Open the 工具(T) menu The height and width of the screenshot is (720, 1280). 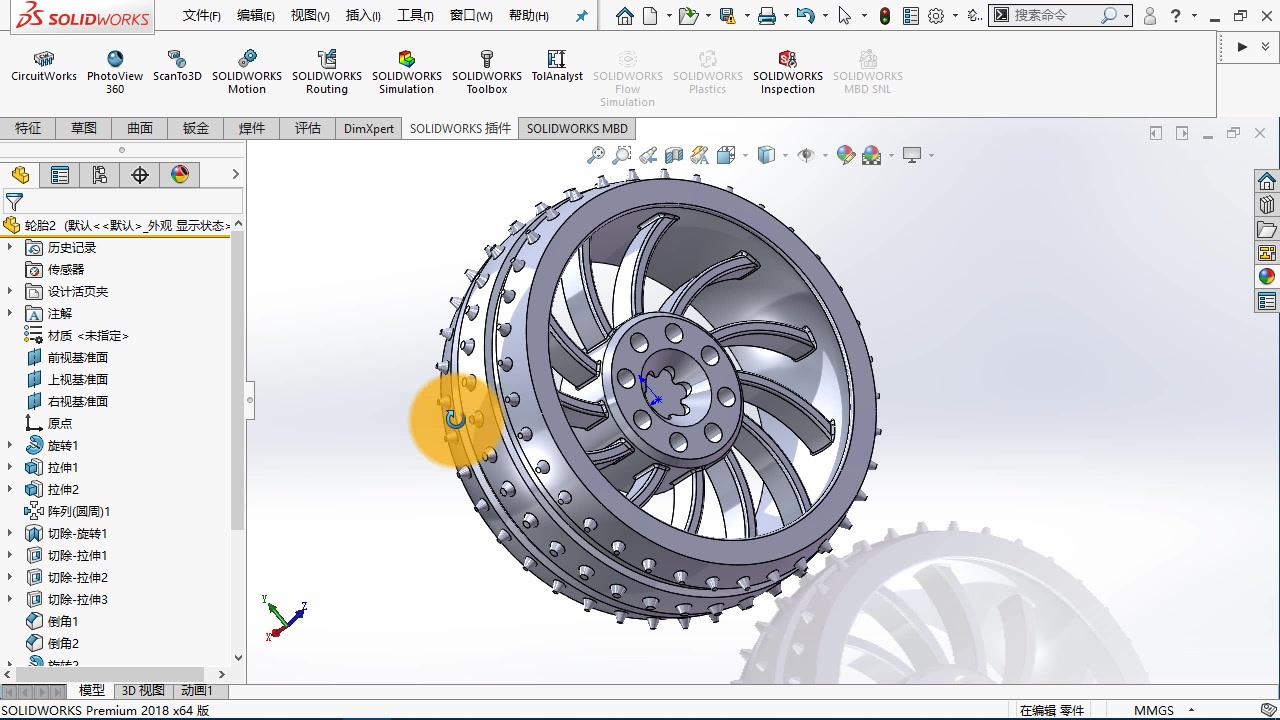(415, 15)
